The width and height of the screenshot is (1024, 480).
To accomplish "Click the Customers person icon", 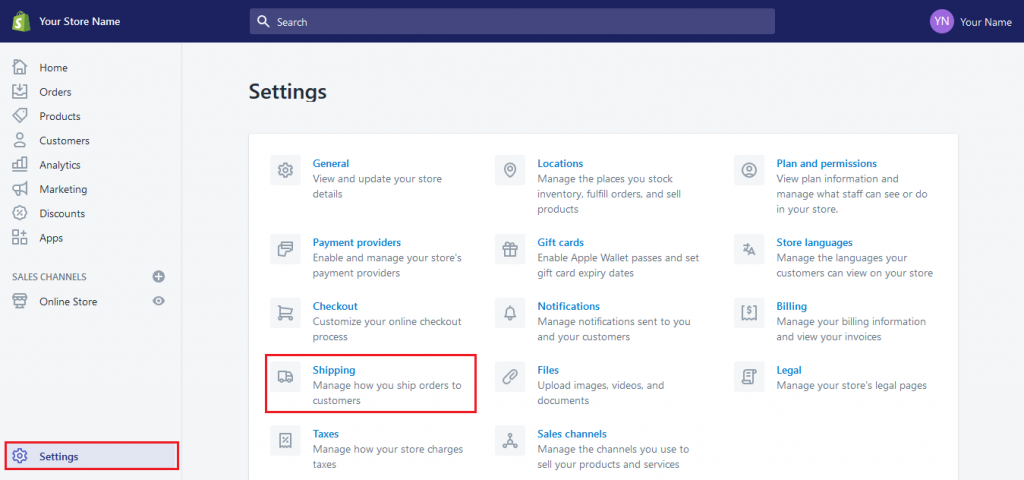I will (x=20, y=140).
